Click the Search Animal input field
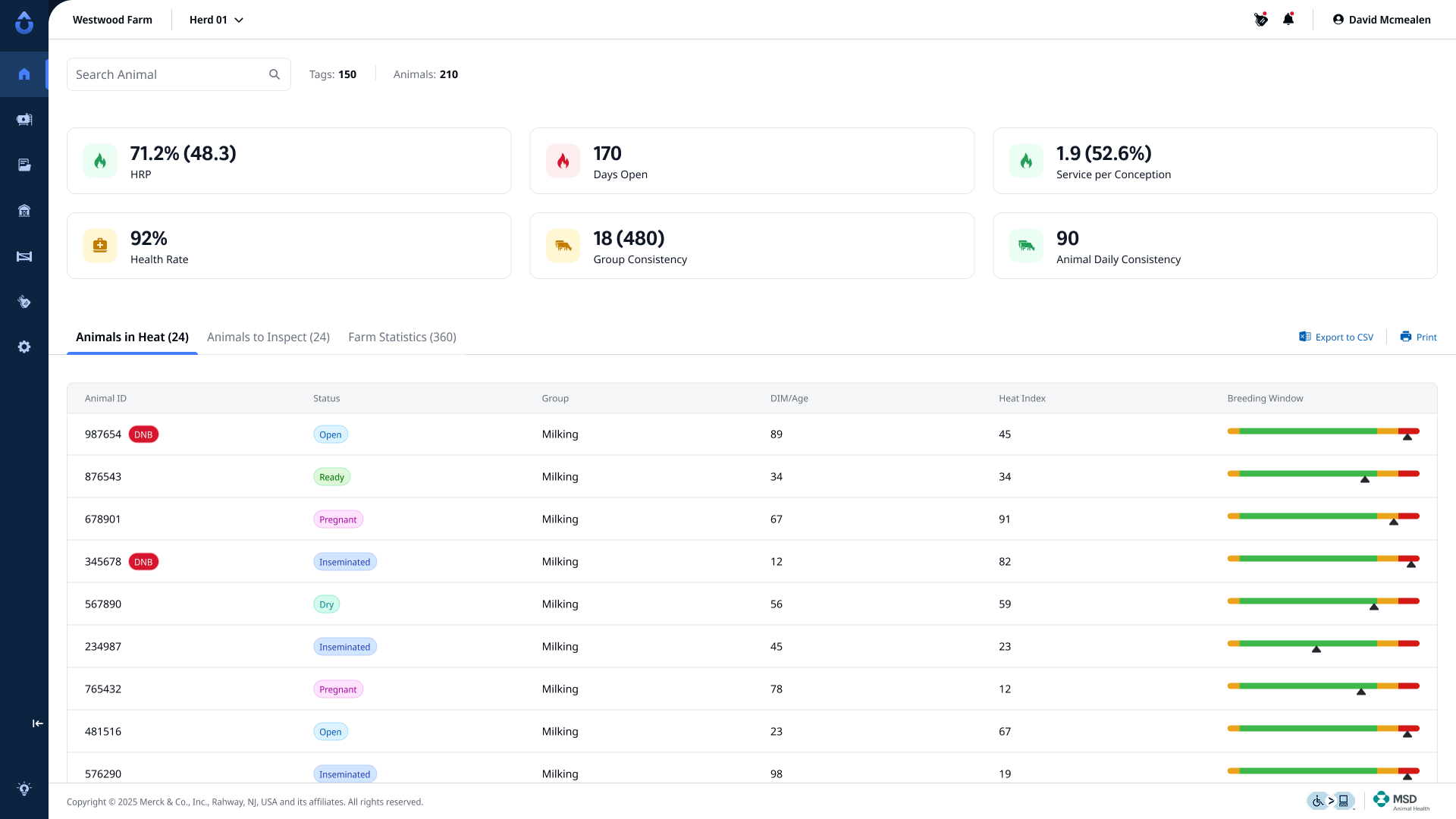1456x819 pixels. click(x=168, y=74)
